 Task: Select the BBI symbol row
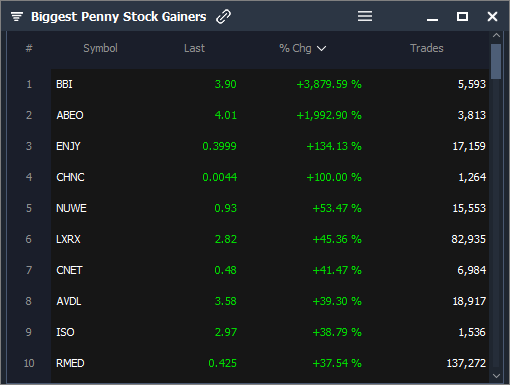[270, 84]
